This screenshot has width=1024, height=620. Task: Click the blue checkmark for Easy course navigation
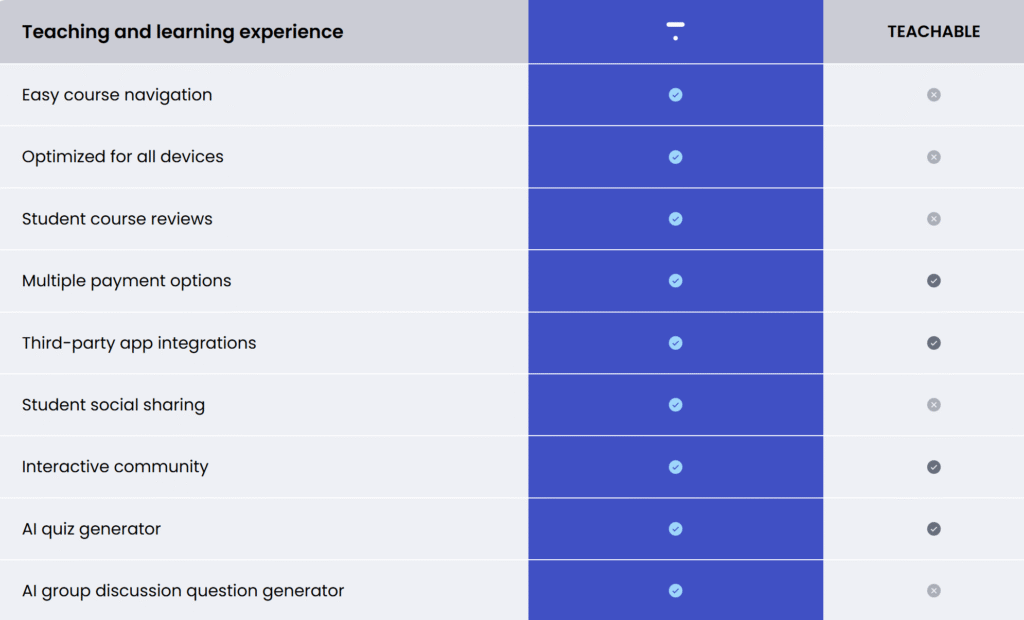[x=675, y=95]
